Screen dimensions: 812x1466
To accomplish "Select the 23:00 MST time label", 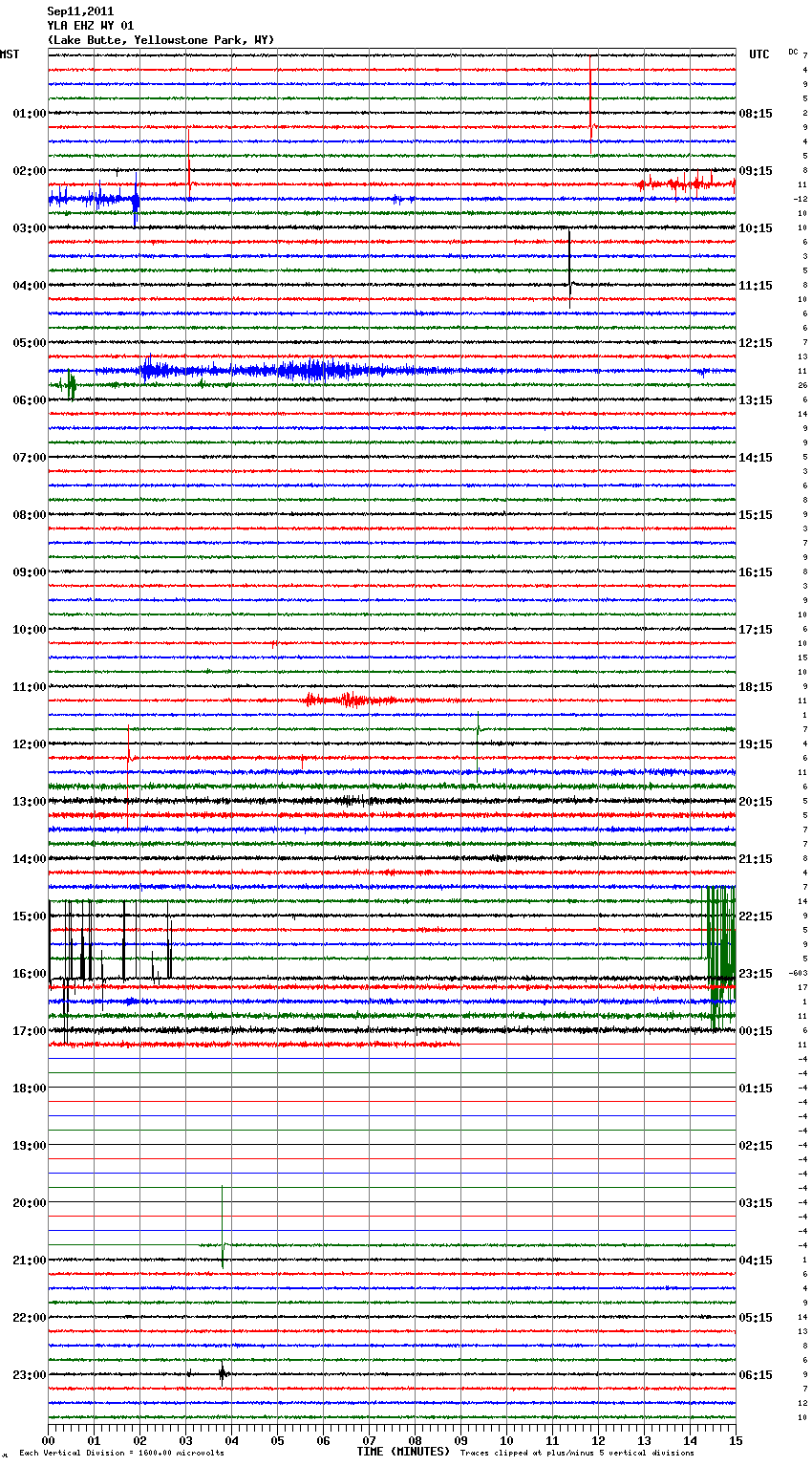I will (x=30, y=1375).
